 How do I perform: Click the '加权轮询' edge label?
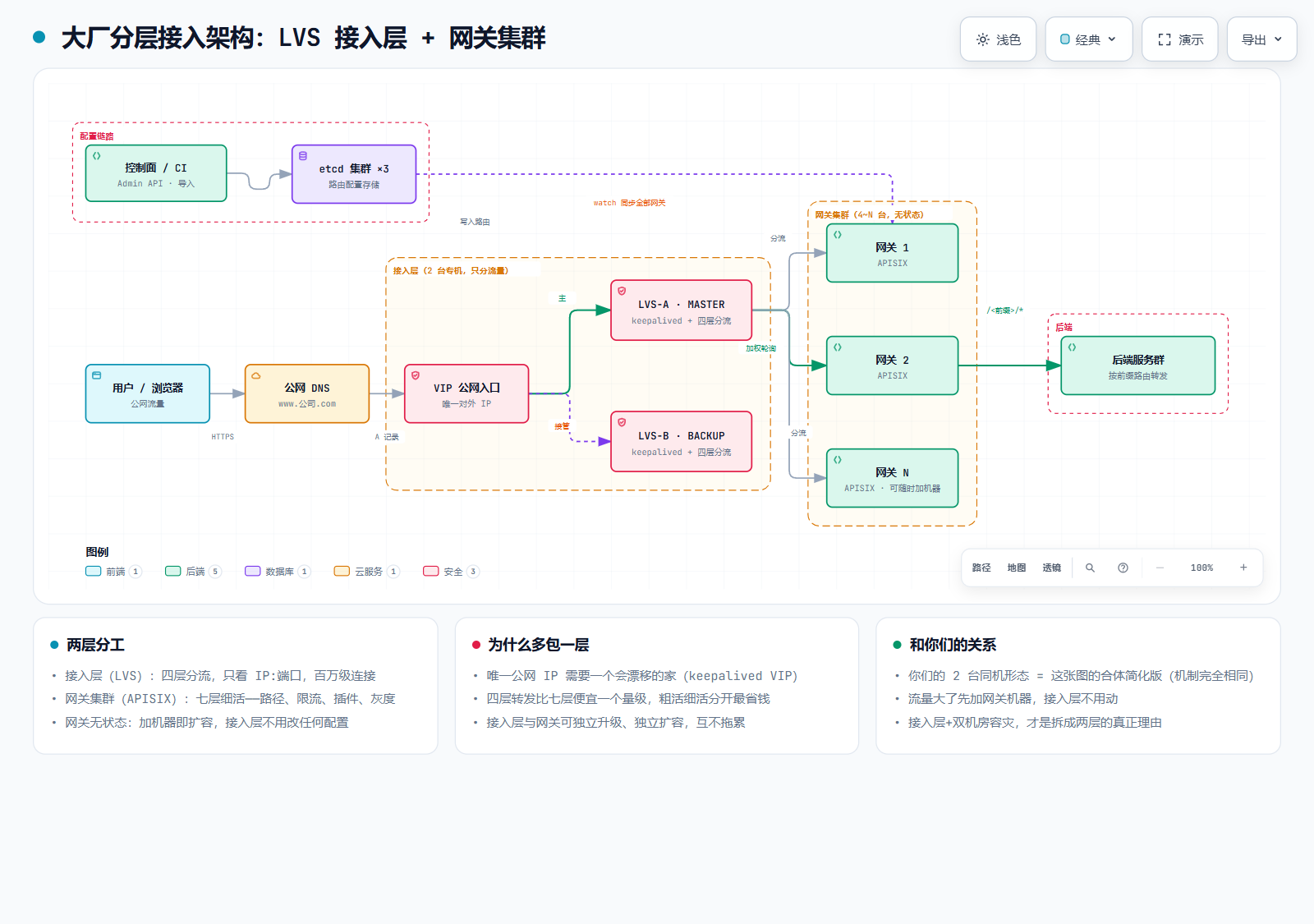pos(760,348)
